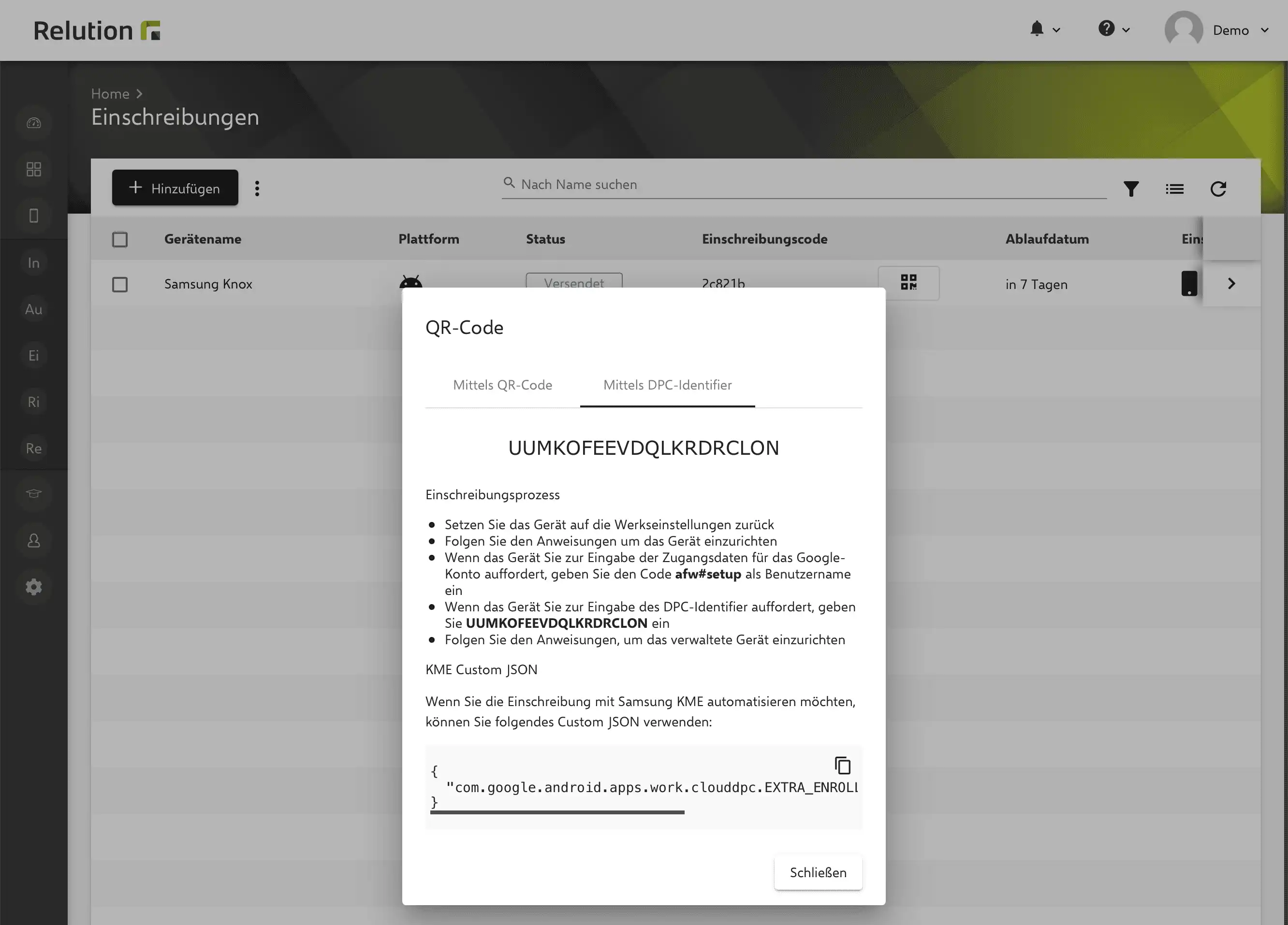This screenshot has height=925, width=1288.
Task: Open the column list view icon
Action: click(1174, 188)
